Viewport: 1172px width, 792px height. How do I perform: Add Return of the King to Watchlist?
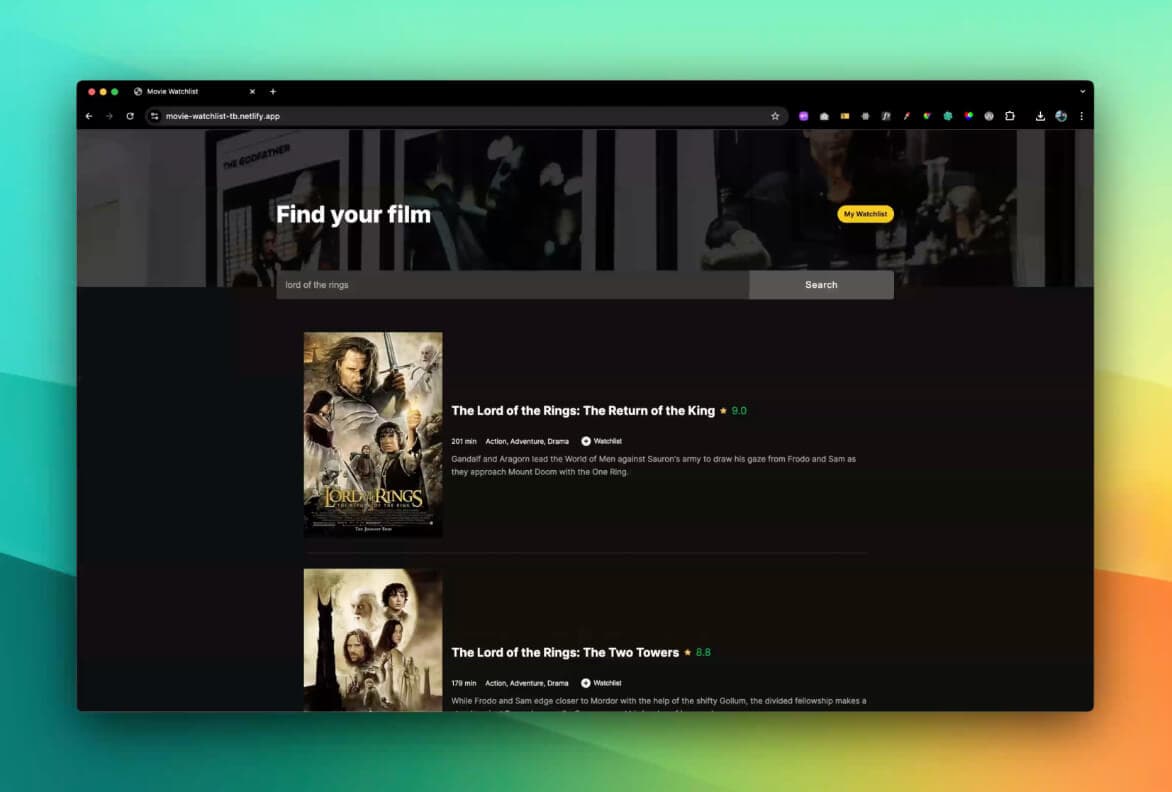click(599, 441)
